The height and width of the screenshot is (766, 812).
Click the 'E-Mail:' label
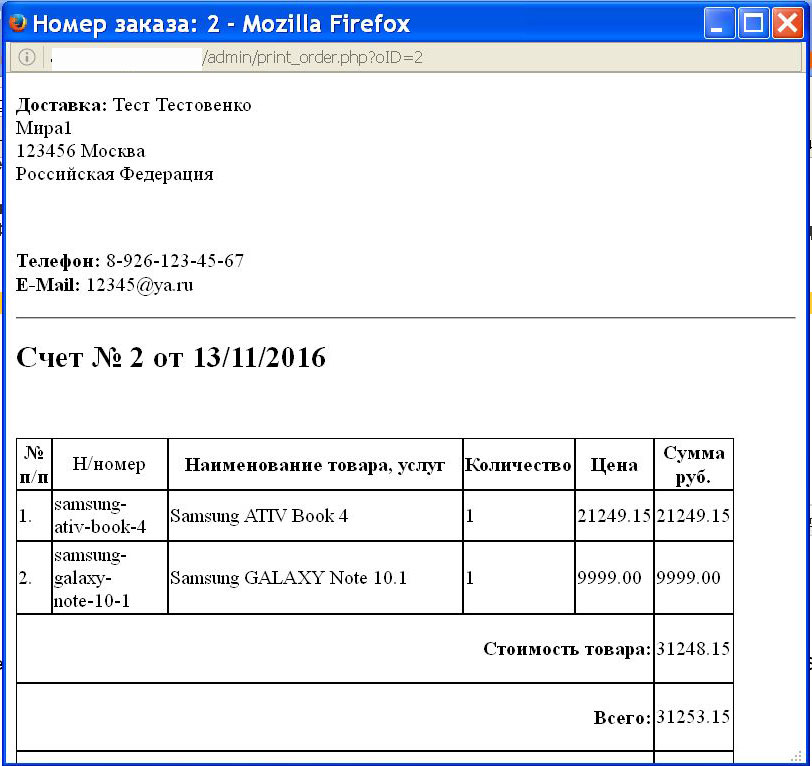[48, 285]
